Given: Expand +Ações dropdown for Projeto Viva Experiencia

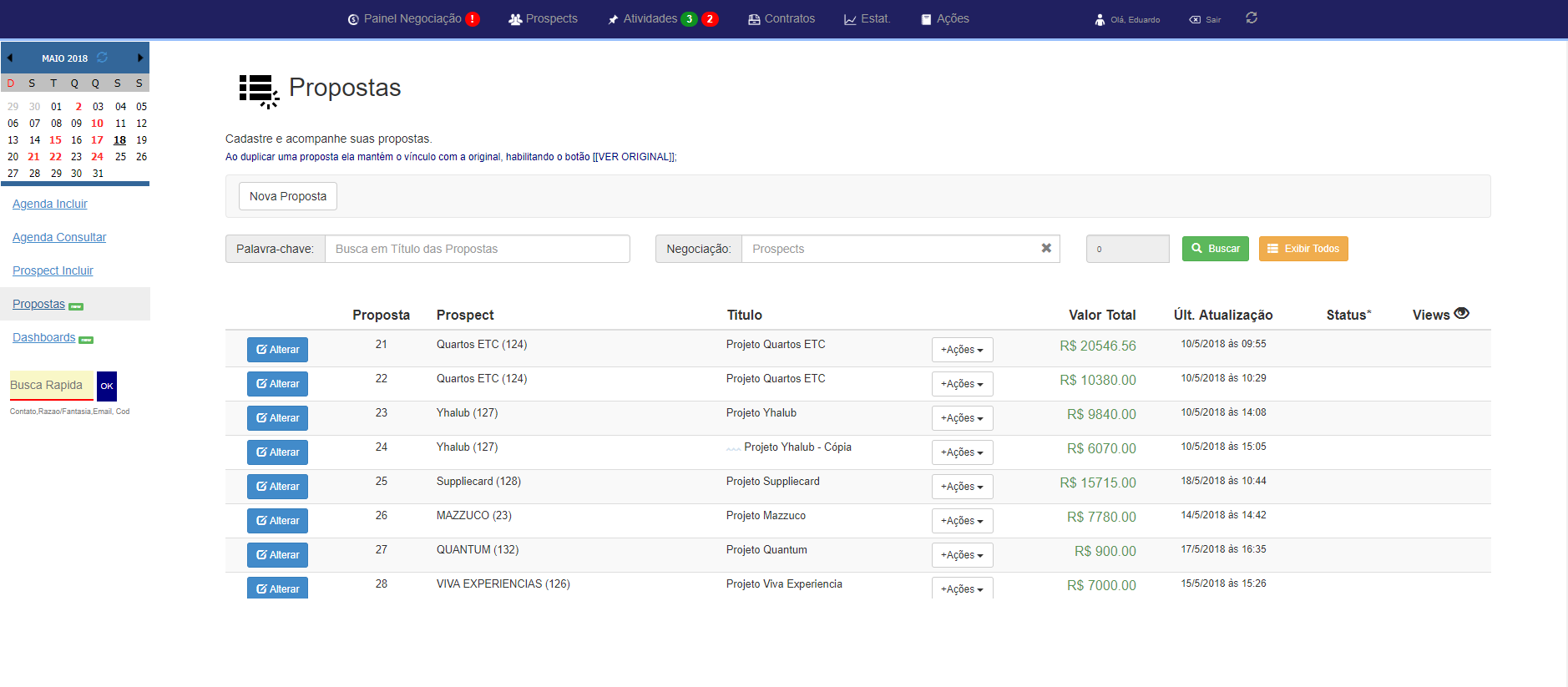Looking at the screenshot, I should (x=962, y=588).
